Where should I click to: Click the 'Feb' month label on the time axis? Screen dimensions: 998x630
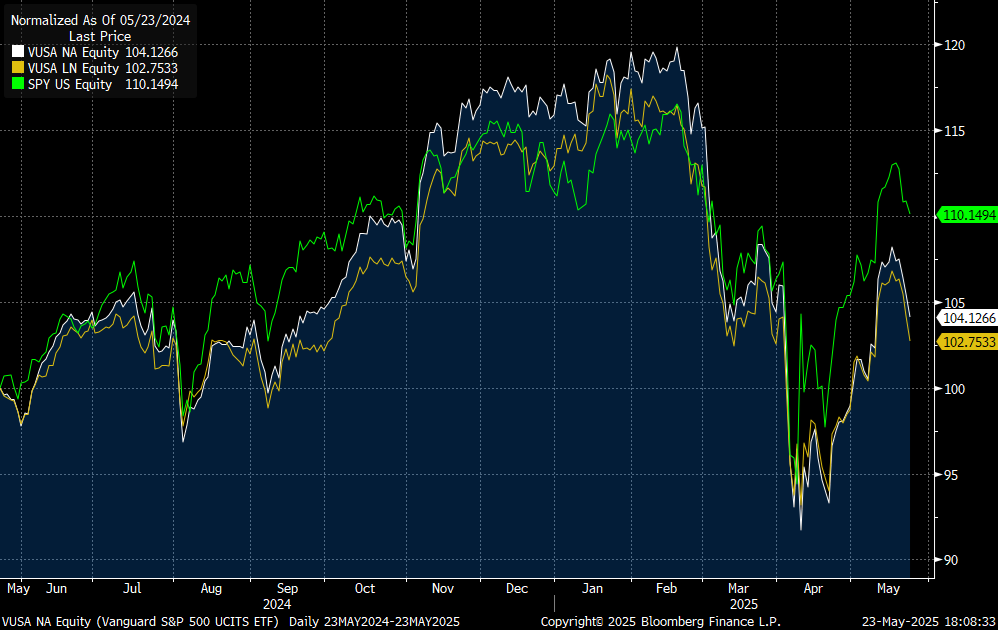(666, 589)
